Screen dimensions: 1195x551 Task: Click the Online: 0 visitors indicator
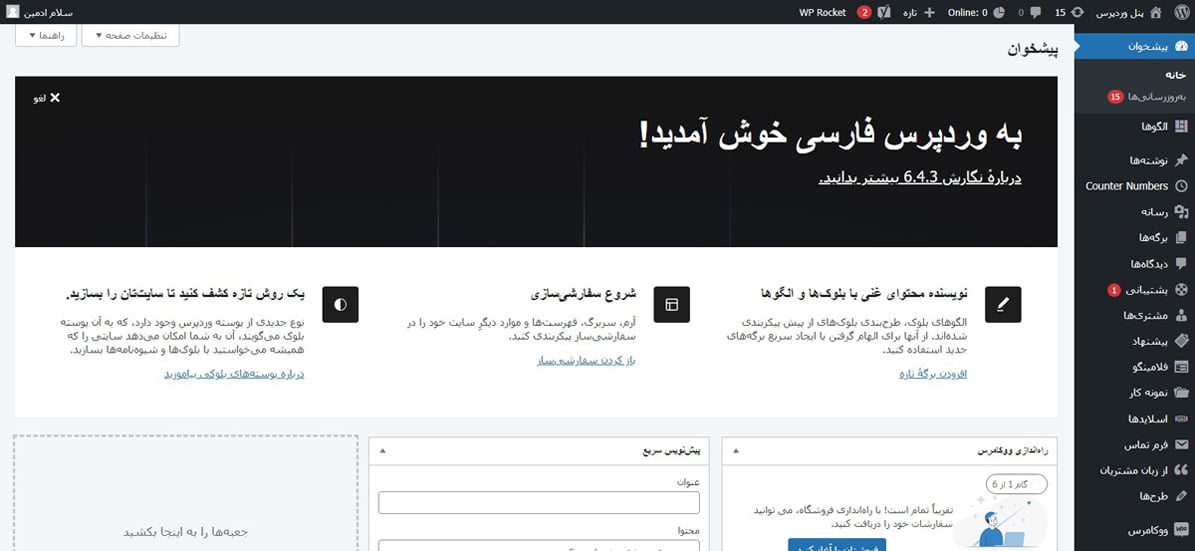[x=976, y=12]
